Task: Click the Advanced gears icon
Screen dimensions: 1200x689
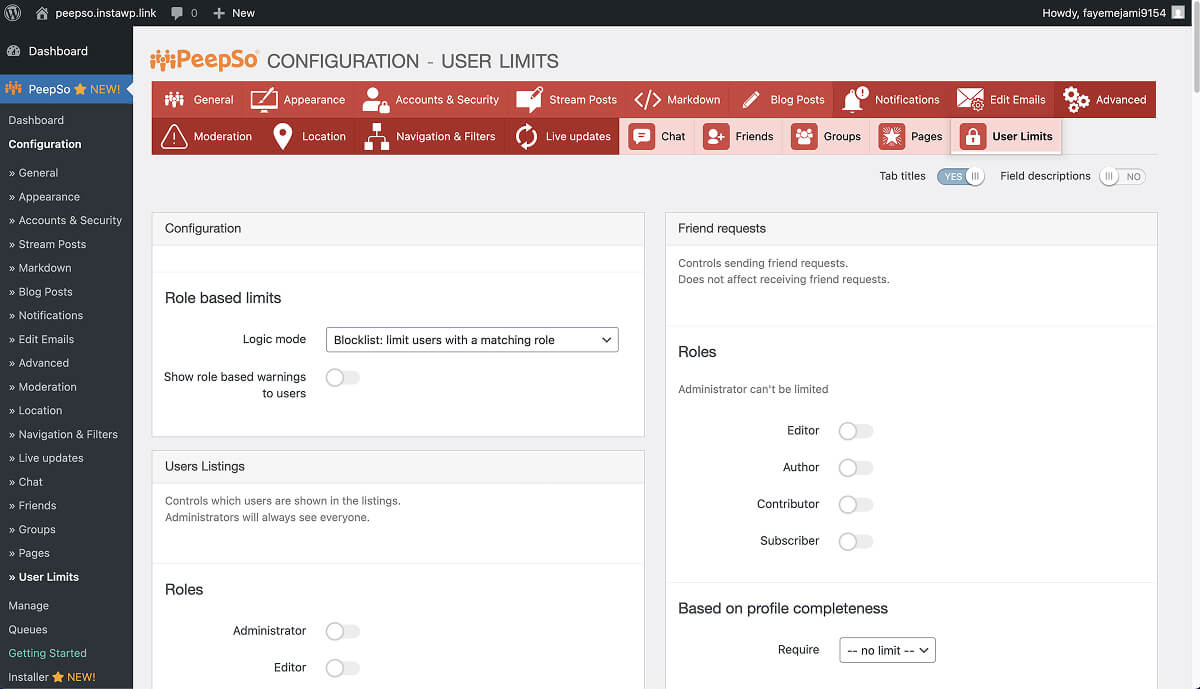Action: tap(1076, 99)
